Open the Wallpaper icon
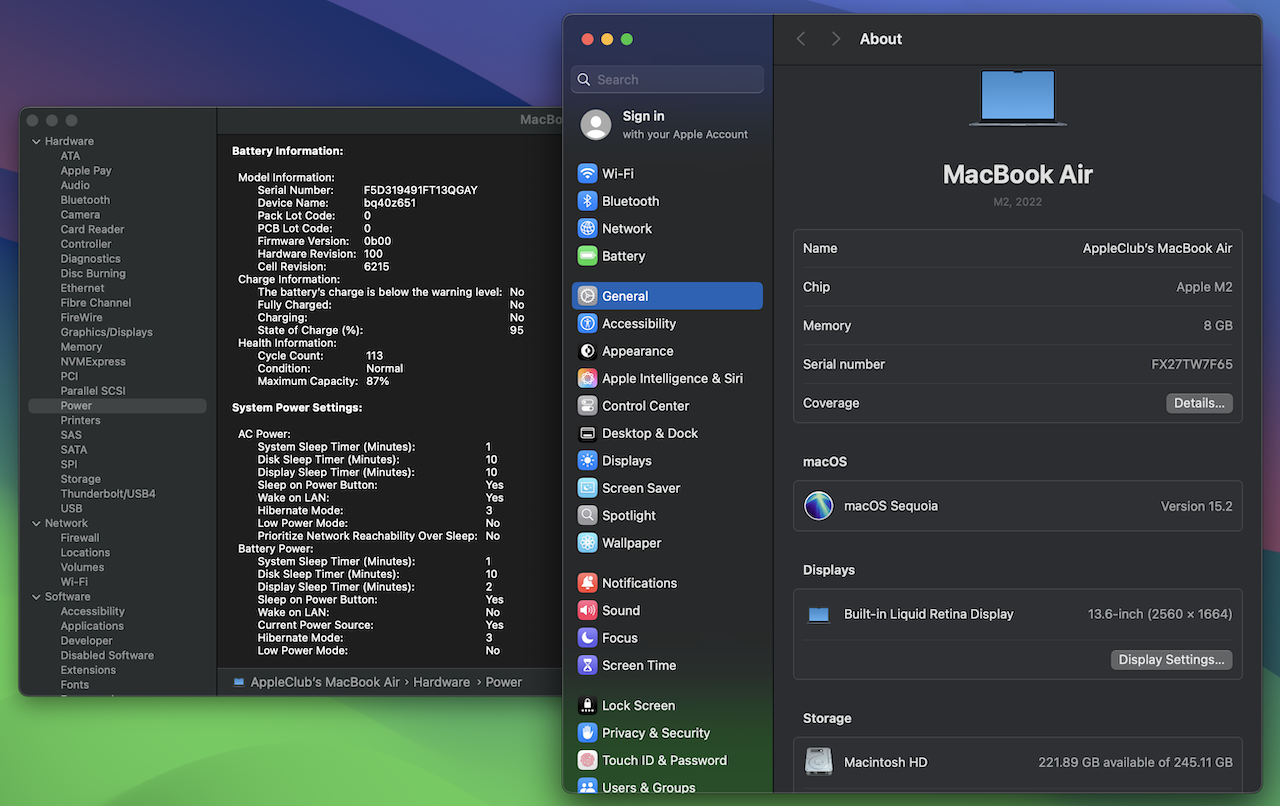Viewport: 1280px width, 806px height. (587, 544)
